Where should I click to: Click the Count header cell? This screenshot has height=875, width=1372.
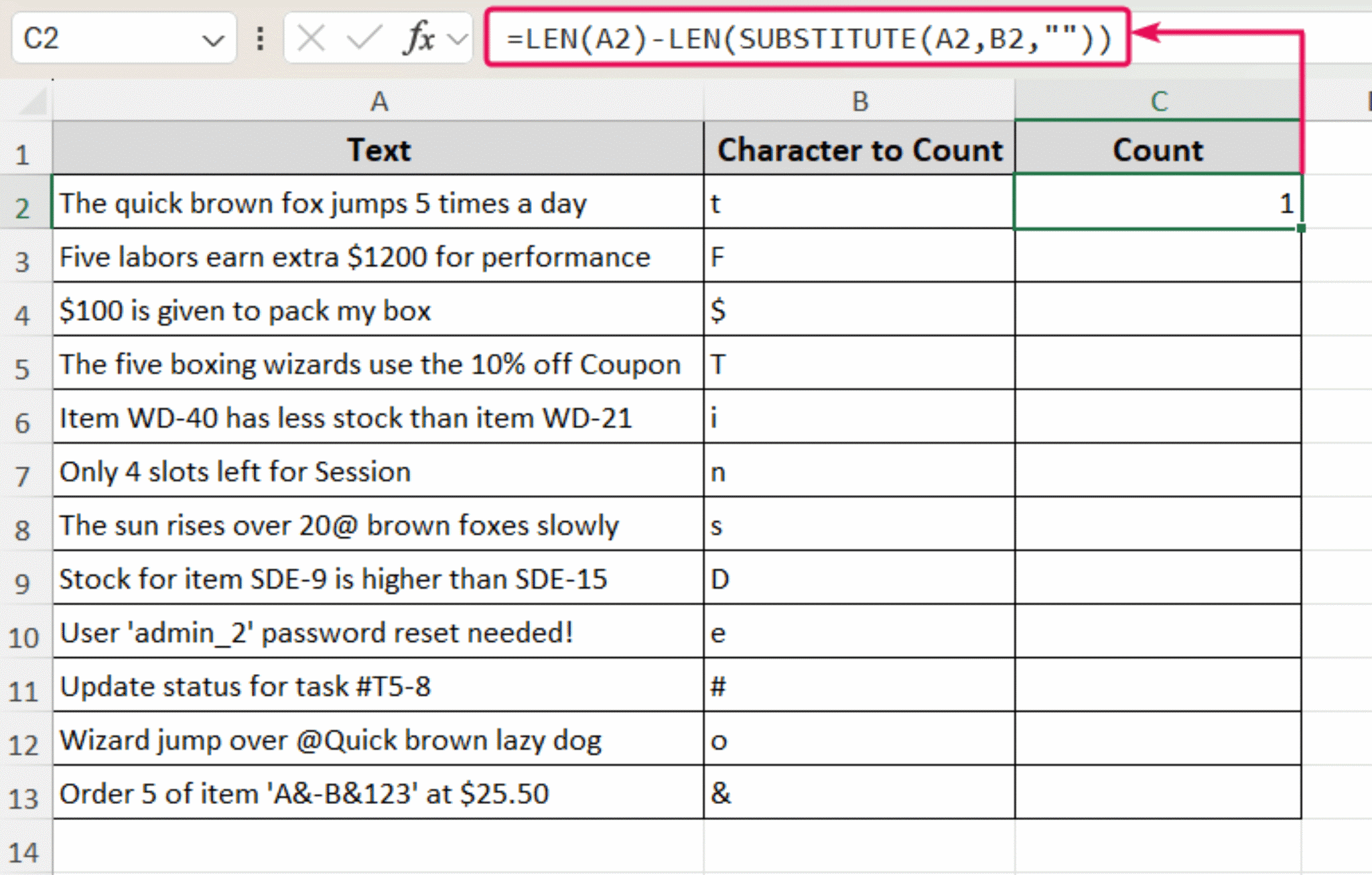coord(1158,149)
